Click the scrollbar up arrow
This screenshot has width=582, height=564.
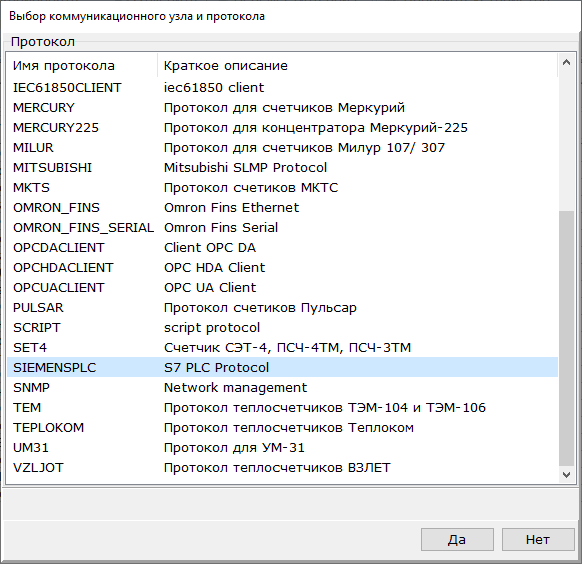click(566, 62)
